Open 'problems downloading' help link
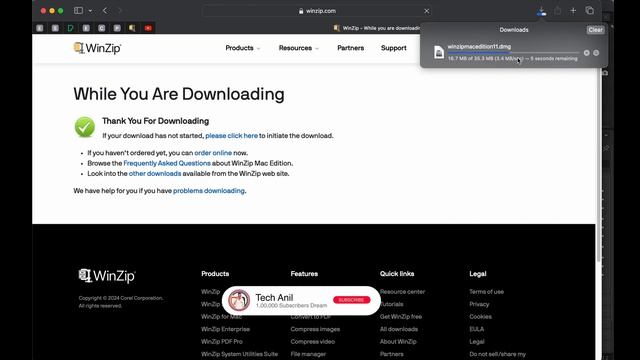The image size is (640, 360). tap(209, 191)
